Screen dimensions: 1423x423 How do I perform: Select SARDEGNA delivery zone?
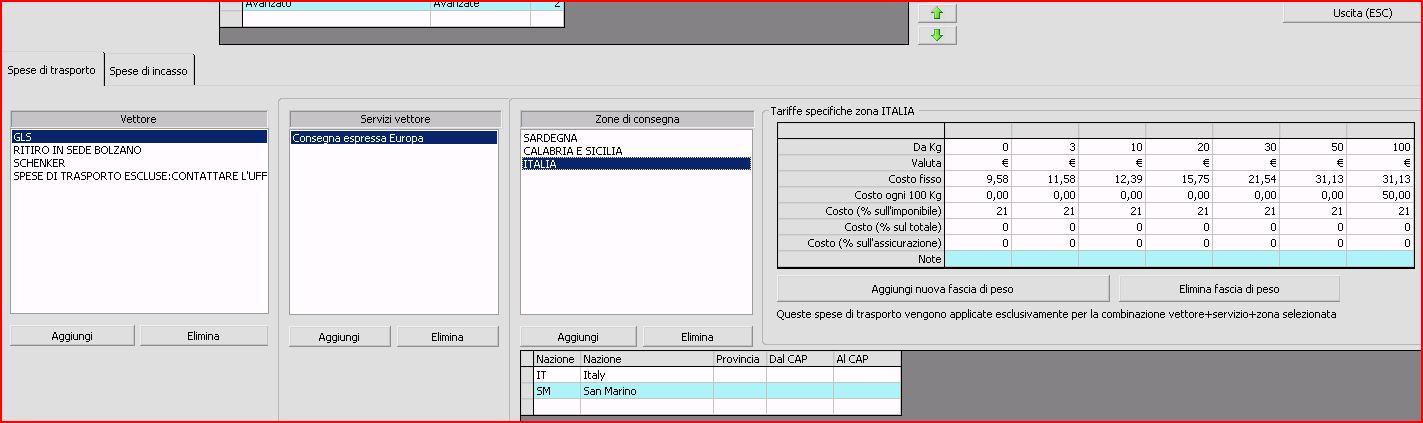click(636, 137)
